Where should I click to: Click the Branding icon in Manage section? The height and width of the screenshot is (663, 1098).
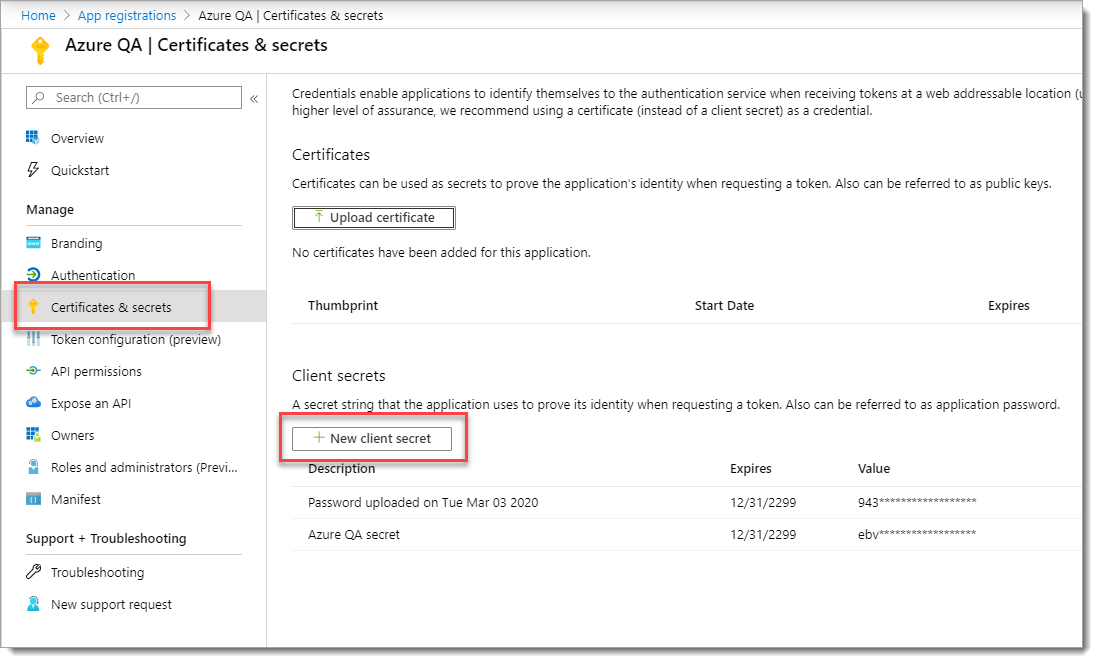[33, 243]
